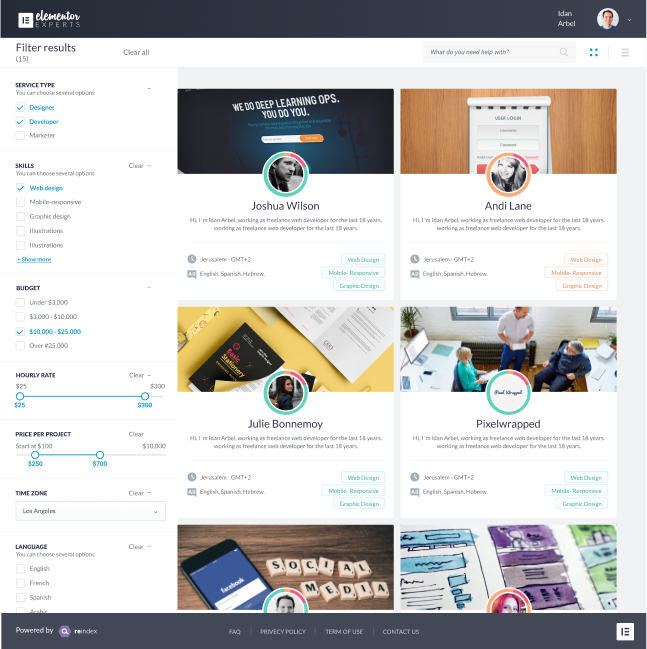This screenshot has height=649, width=647.
Task: Uncheck the Developer service type
Action: pos(20,122)
